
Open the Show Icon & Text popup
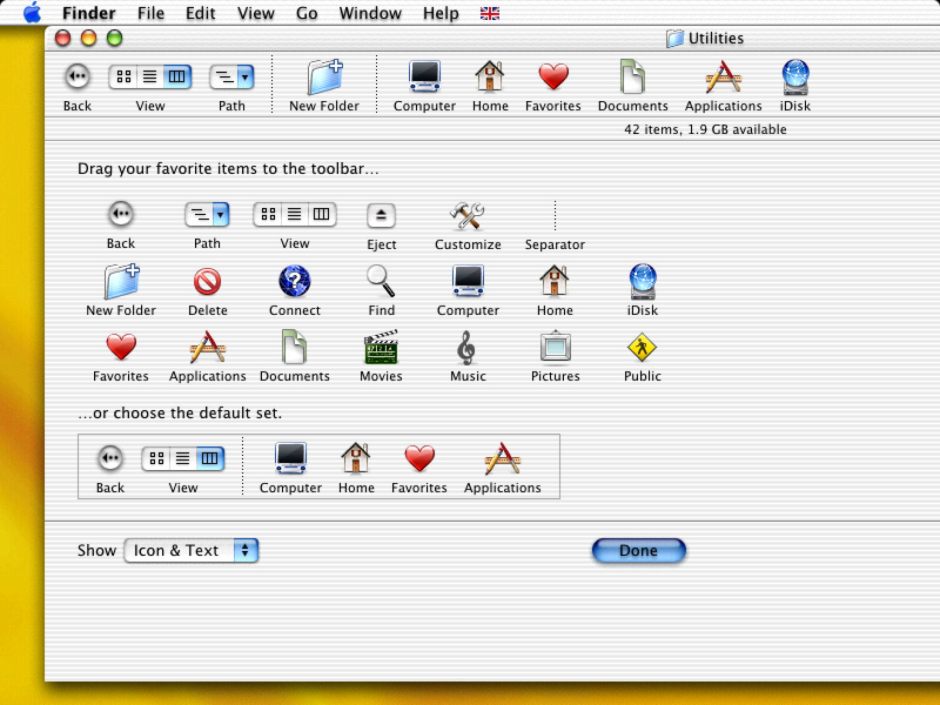191,550
